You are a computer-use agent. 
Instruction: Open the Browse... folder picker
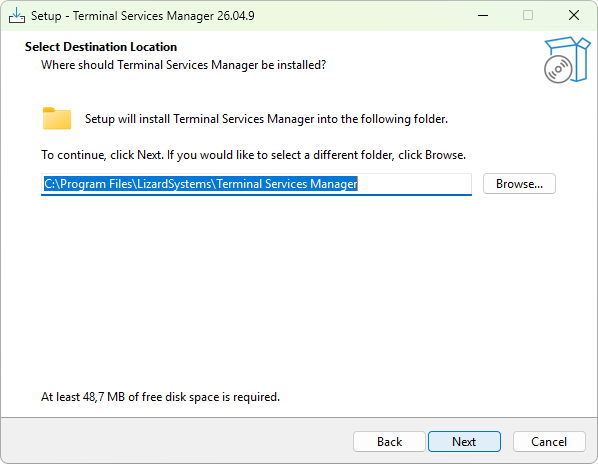519,184
